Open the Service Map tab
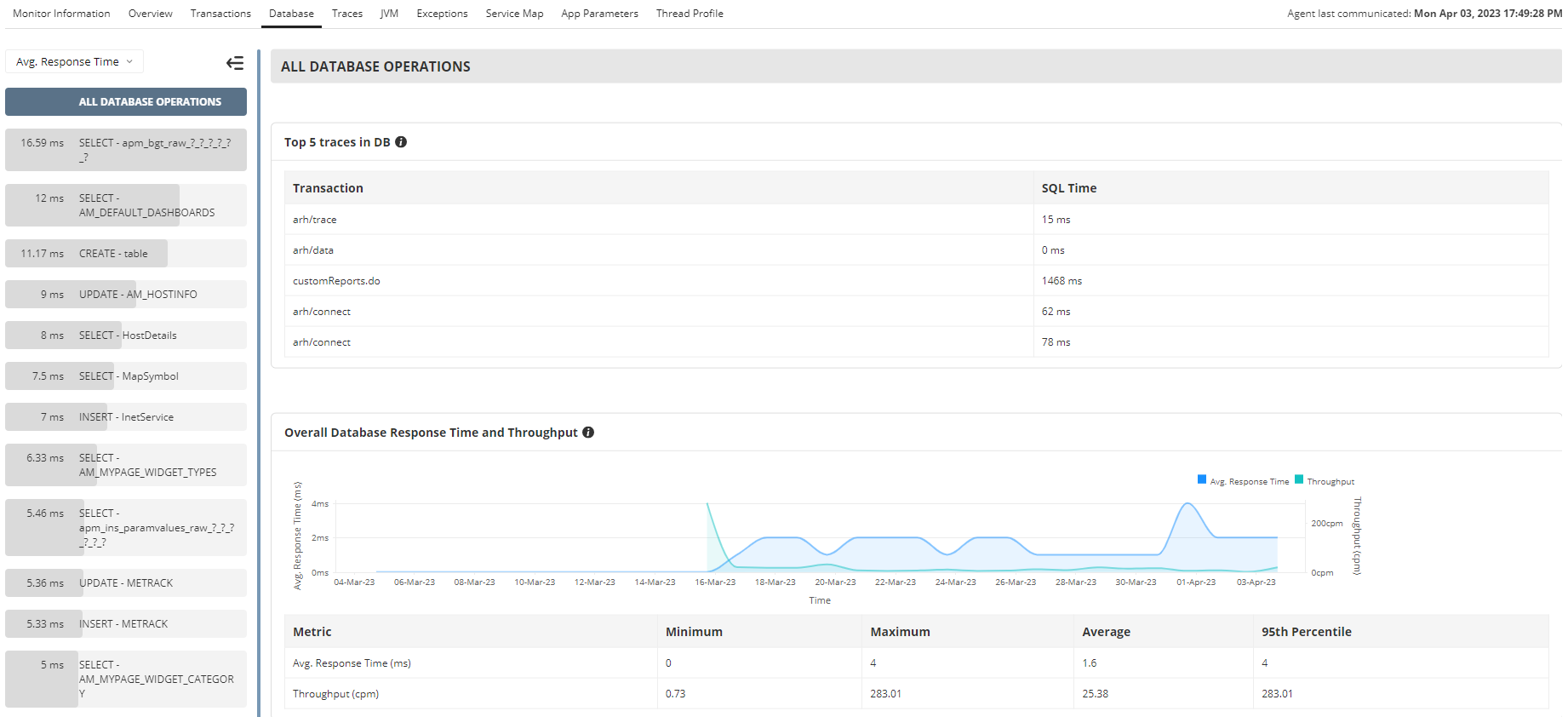The image size is (1568, 717). coord(514,14)
